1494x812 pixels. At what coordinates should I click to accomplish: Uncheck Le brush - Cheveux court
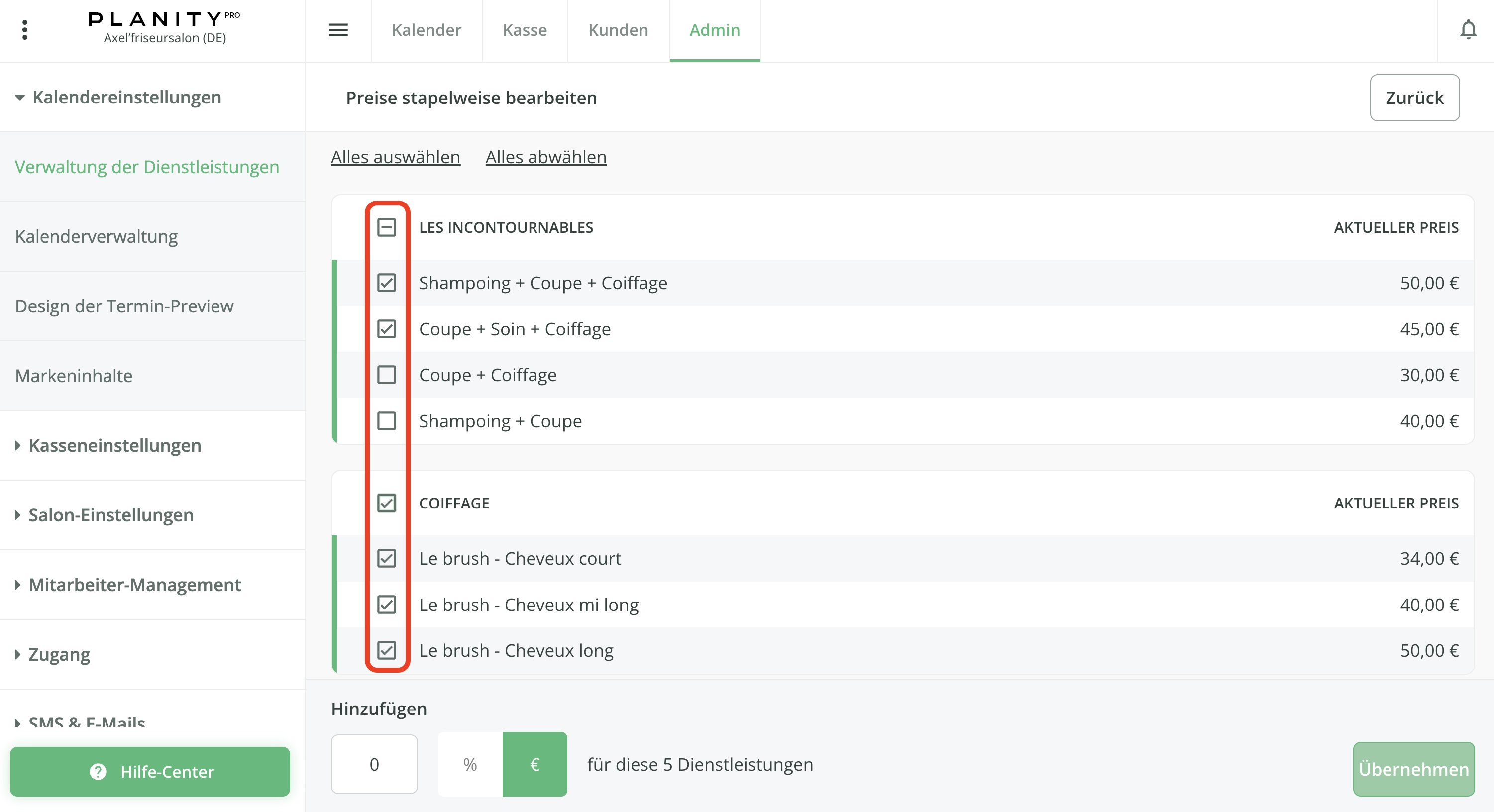click(x=386, y=558)
